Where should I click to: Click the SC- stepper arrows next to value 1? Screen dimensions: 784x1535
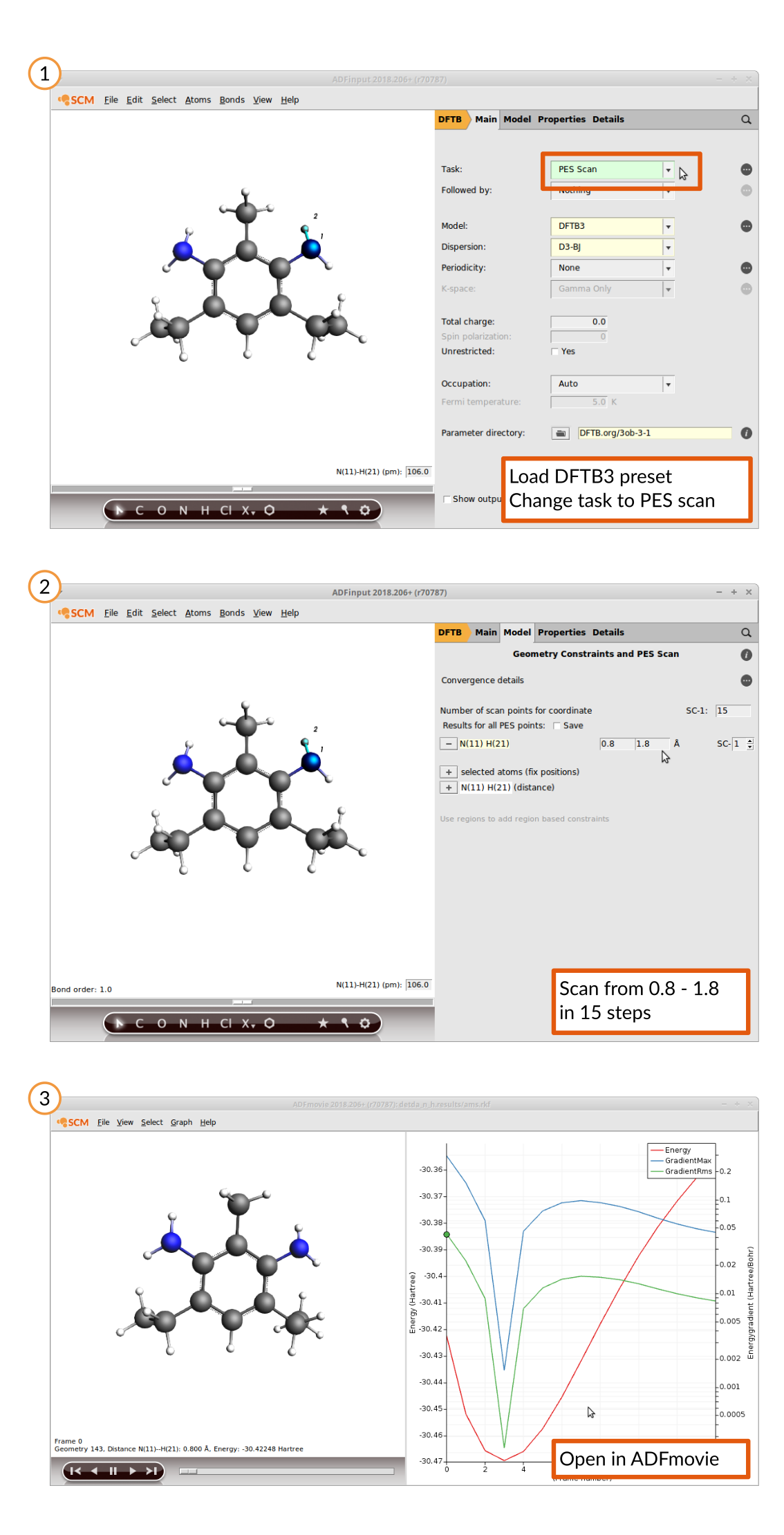(750, 744)
